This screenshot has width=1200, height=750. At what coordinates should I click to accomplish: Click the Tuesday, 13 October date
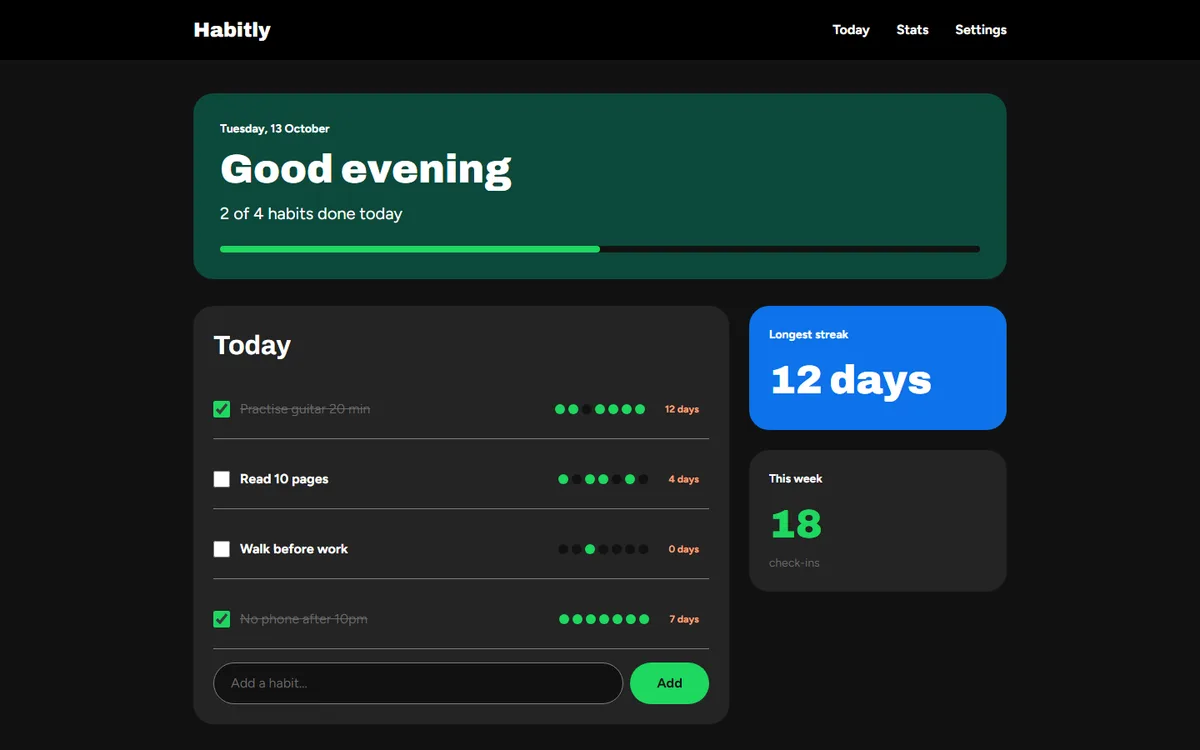tap(275, 128)
